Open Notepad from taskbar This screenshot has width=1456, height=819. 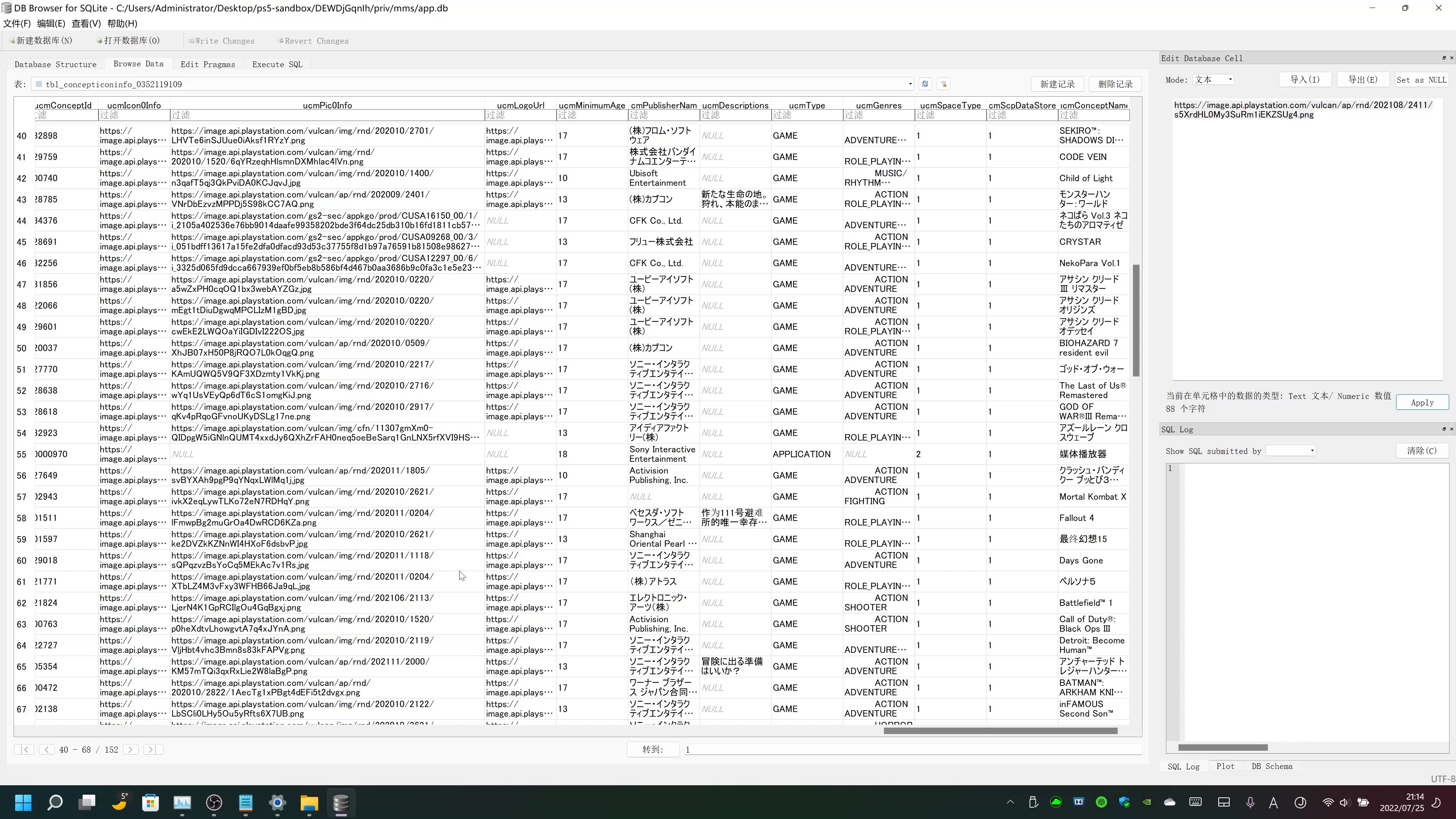click(x=246, y=803)
